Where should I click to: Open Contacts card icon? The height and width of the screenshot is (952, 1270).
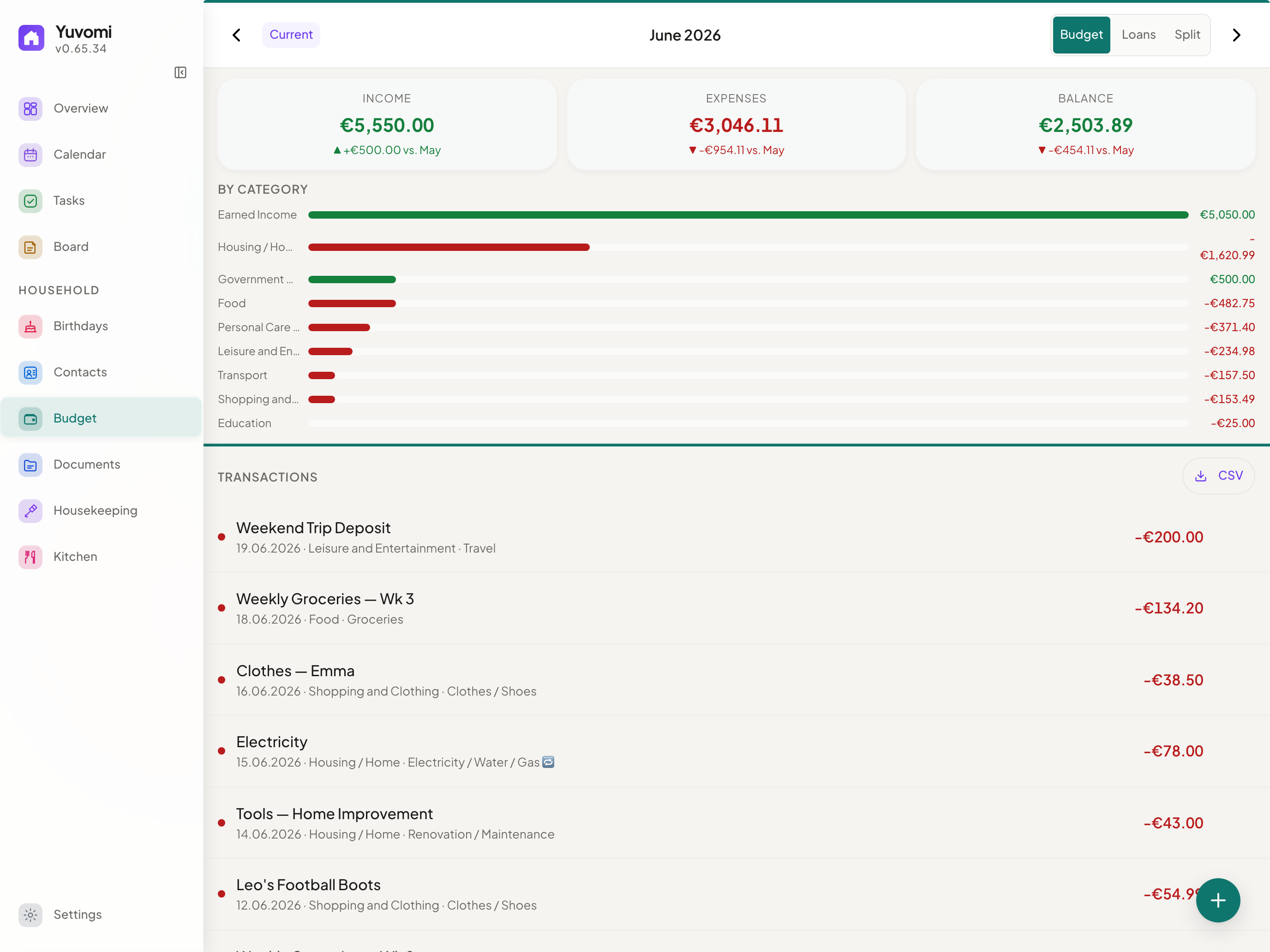point(30,372)
